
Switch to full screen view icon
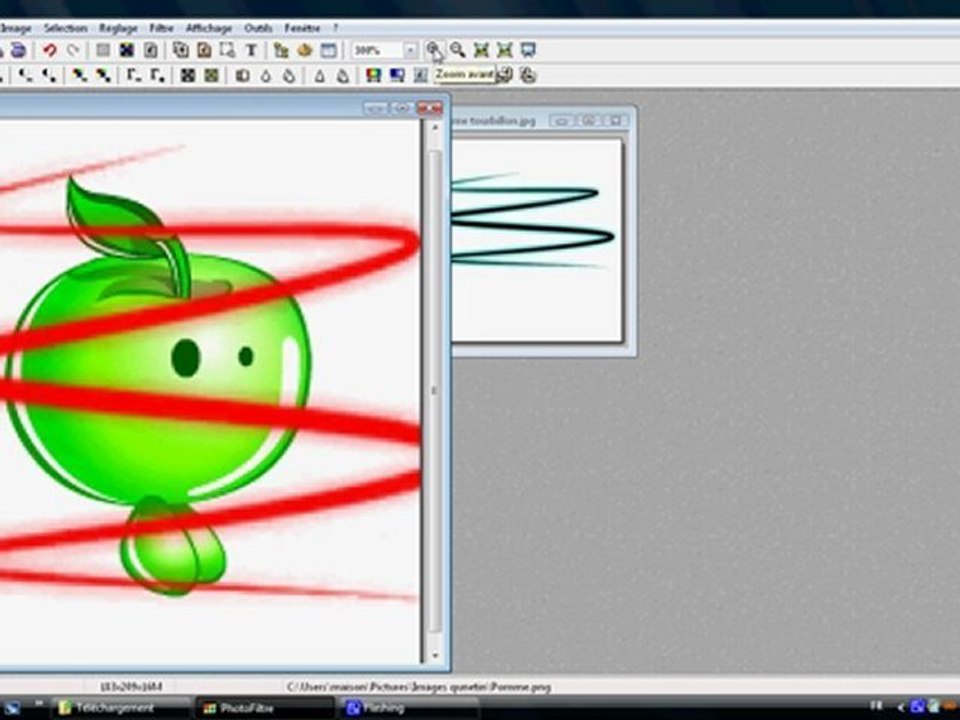pyautogui.click(x=528, y=50)
